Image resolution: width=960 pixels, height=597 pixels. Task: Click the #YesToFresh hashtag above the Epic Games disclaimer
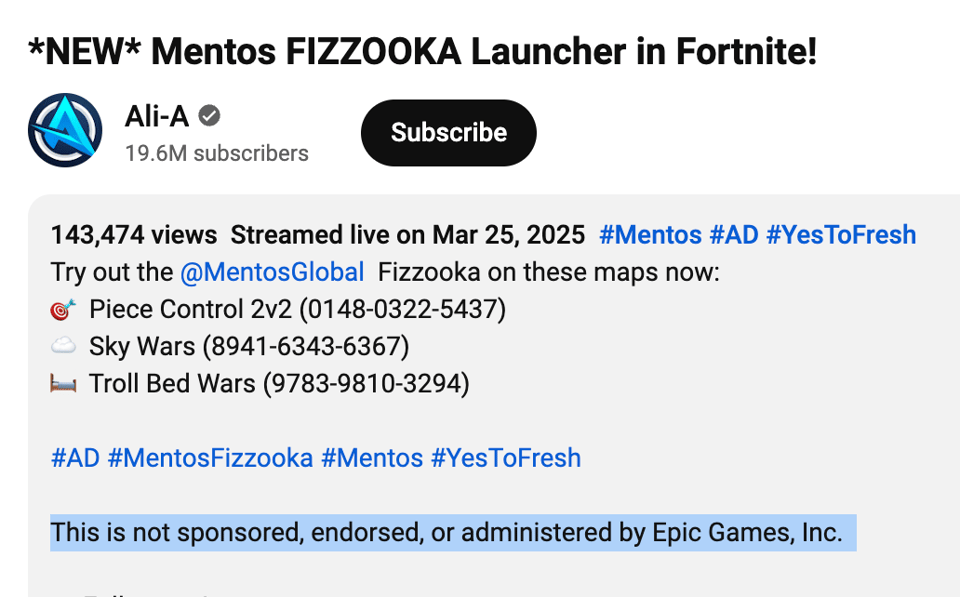point(505,458)
